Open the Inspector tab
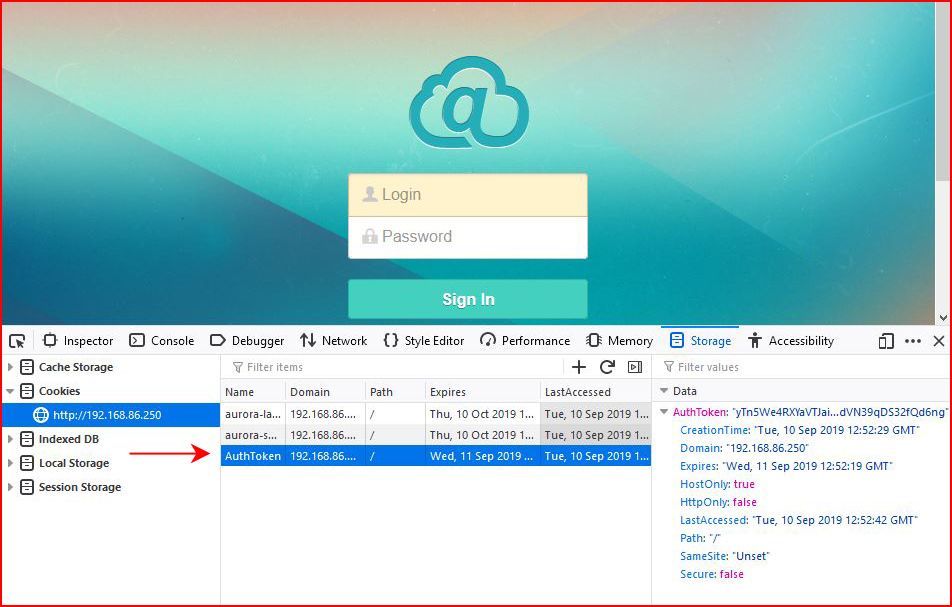This screenshot has width=952, height=607. [x=78, y=341]
